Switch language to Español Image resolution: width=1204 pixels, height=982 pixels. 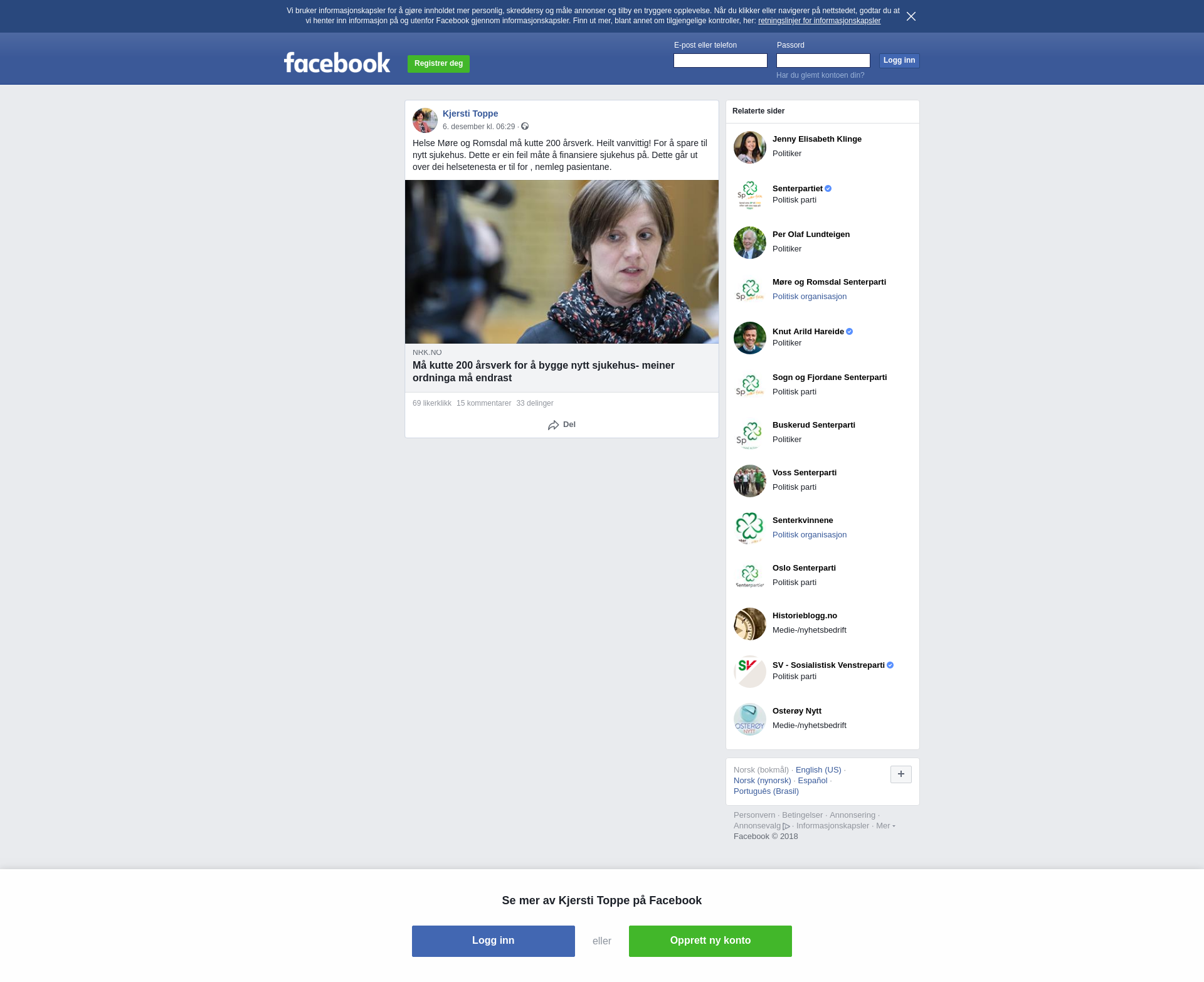(x=813, y=781)
